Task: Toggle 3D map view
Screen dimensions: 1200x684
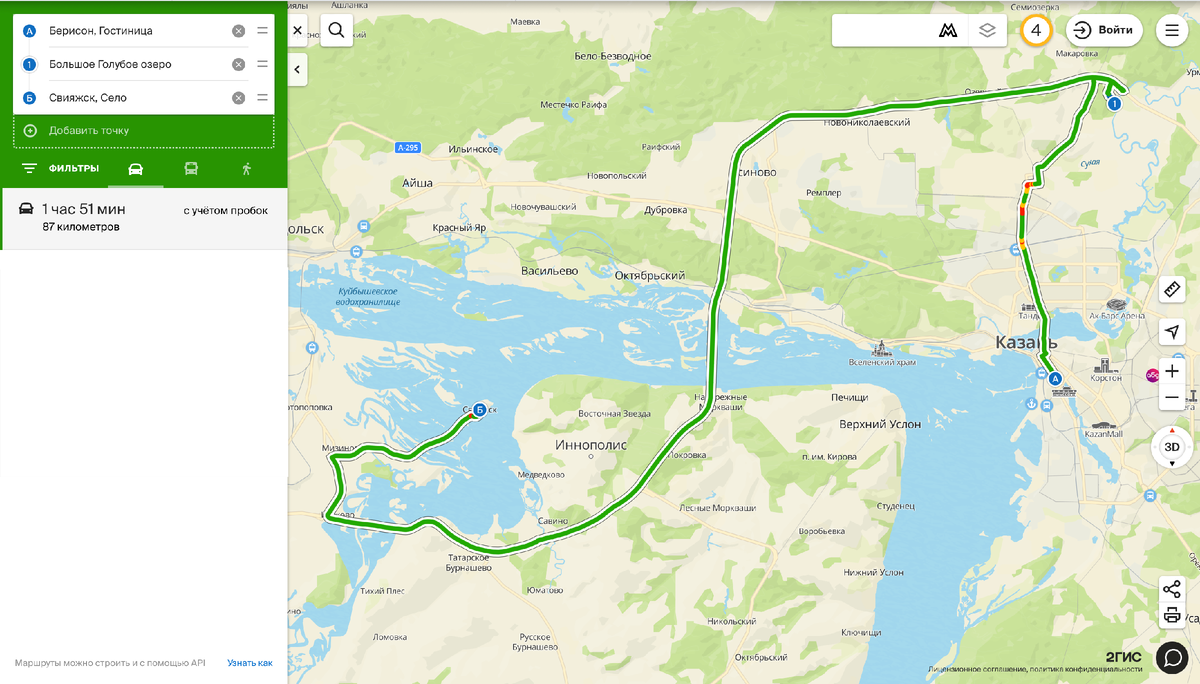Action: point(1172,446)
